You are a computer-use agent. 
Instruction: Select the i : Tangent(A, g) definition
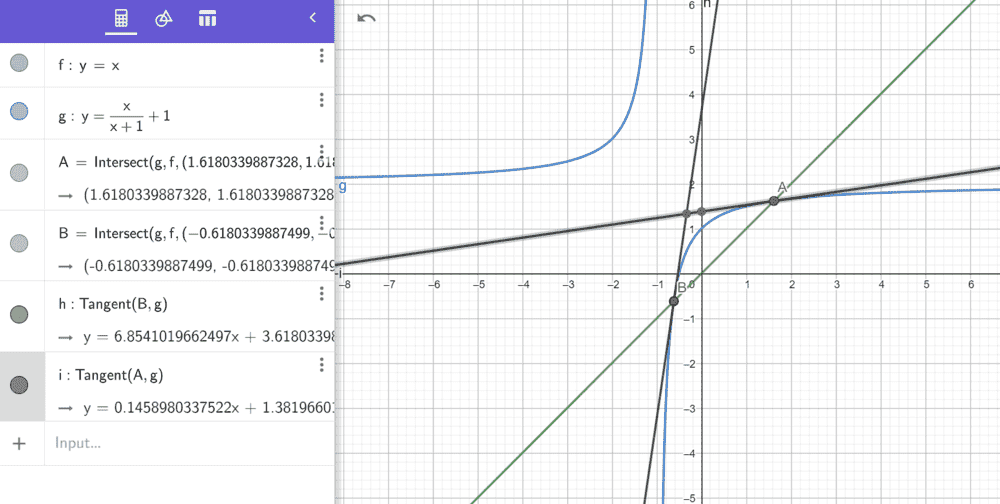(110, 376)
